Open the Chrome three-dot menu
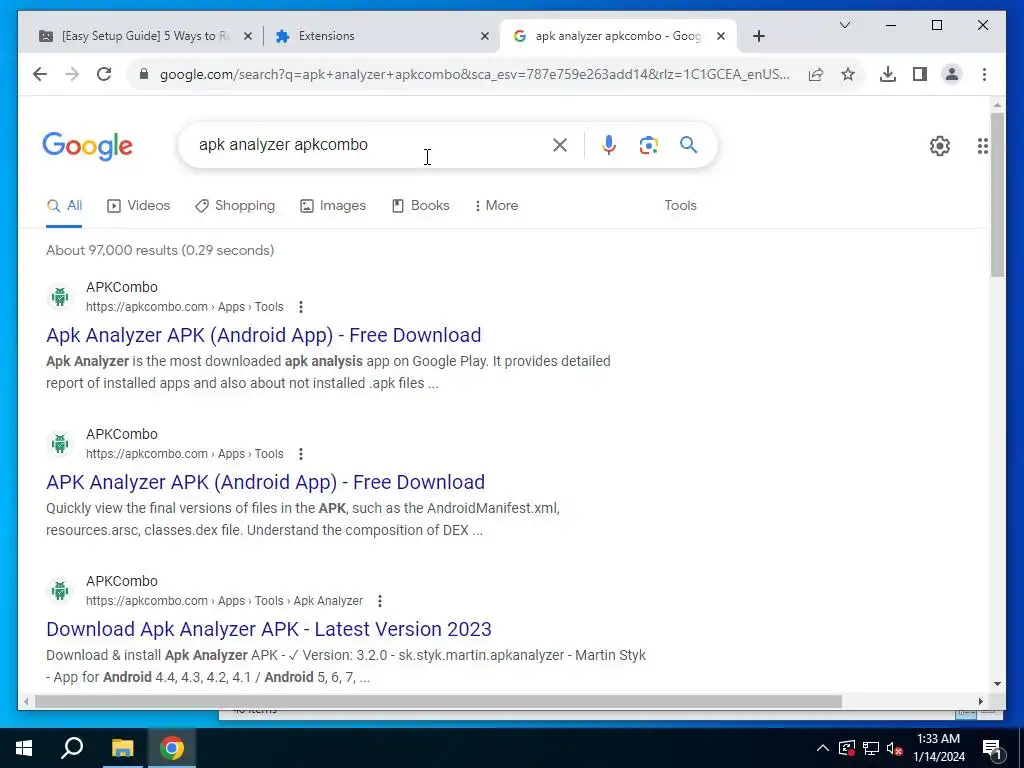Viewport: 1024px width, 768px height. [984, 74]
